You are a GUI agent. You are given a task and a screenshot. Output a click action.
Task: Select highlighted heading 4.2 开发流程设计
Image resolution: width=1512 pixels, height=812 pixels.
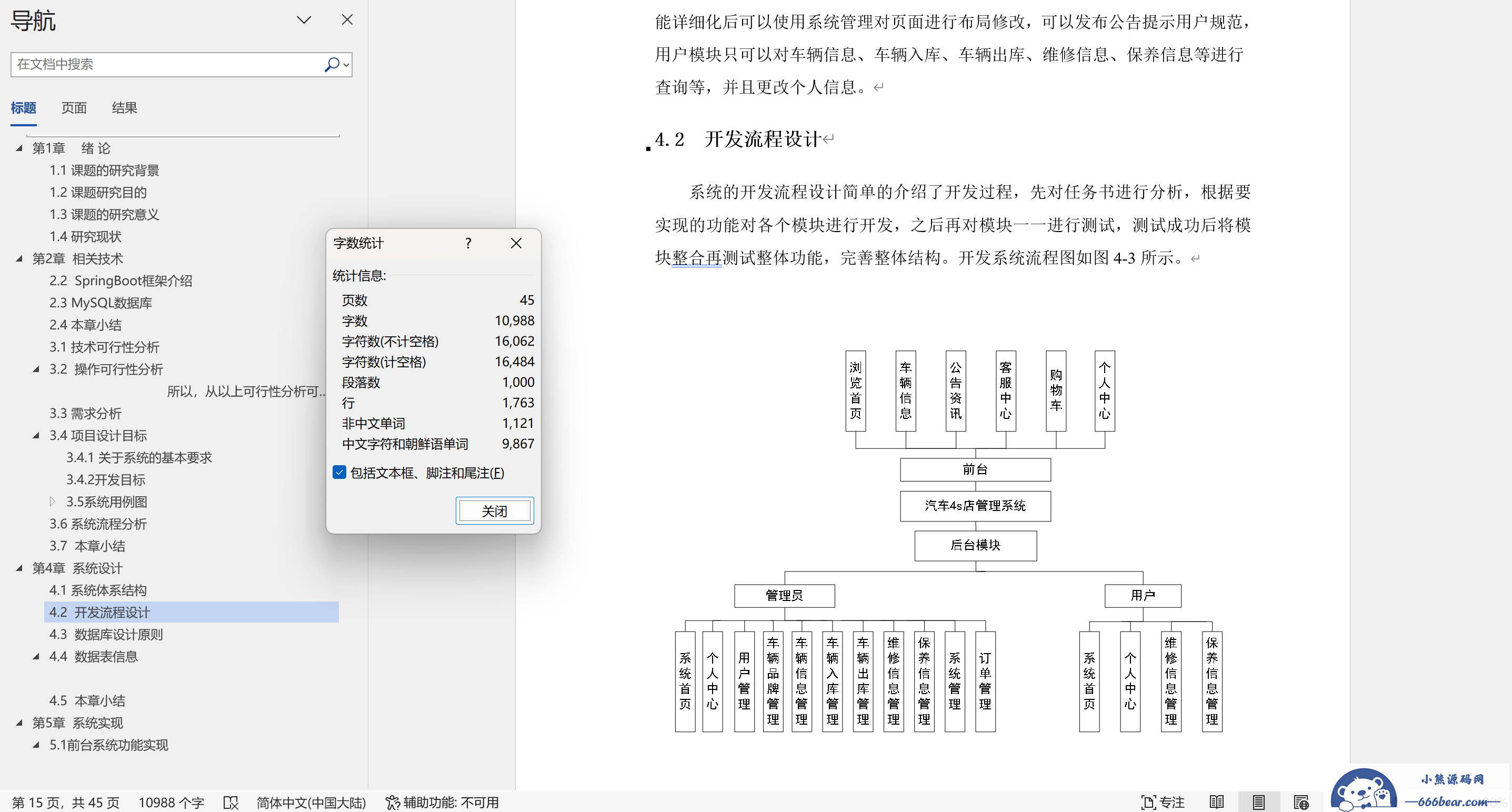point(192,612)
